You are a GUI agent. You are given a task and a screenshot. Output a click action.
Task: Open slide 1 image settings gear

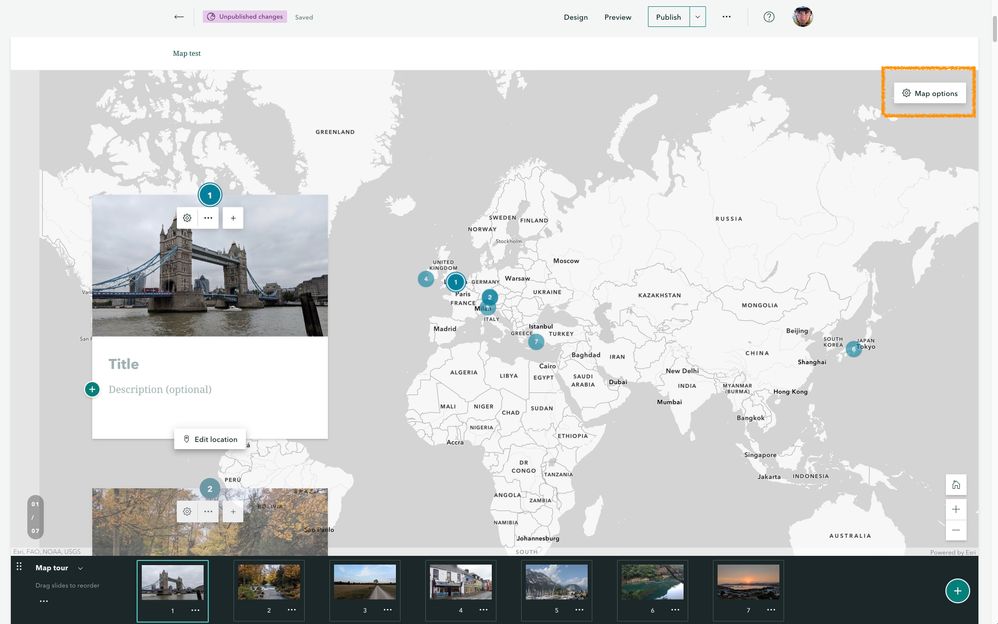(187, 218)
